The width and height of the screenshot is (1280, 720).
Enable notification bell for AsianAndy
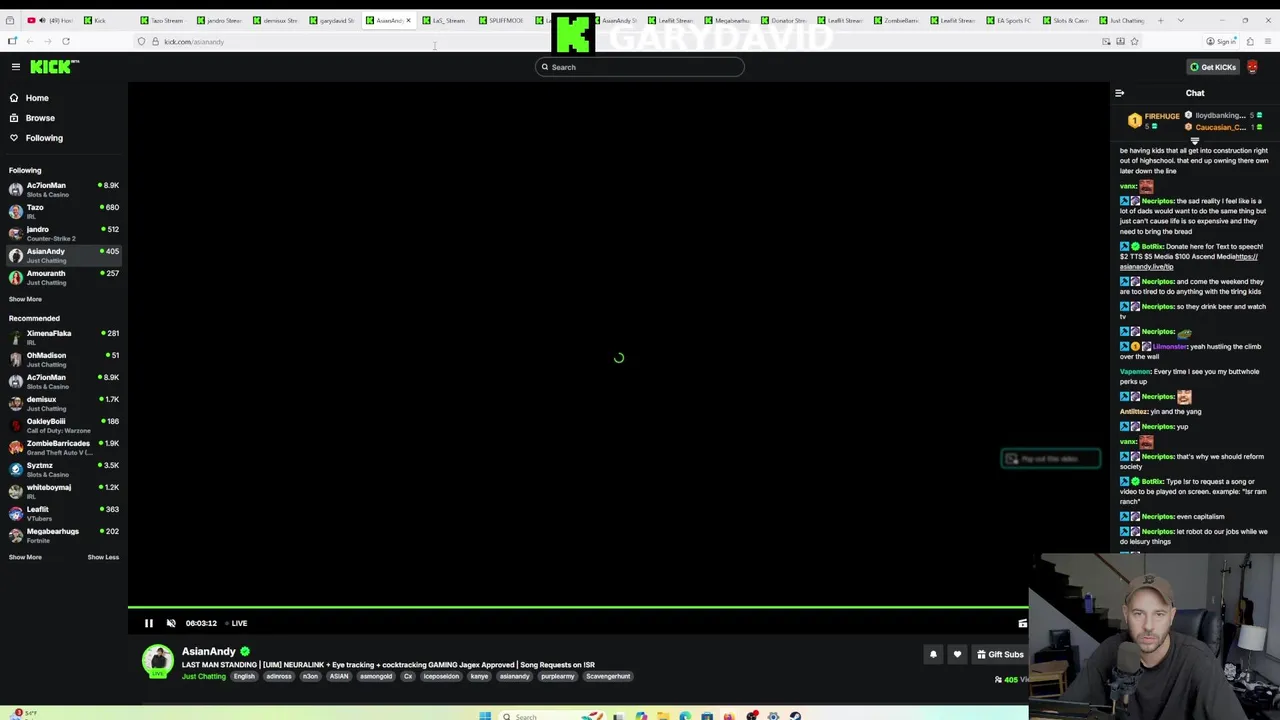point(933,655)
